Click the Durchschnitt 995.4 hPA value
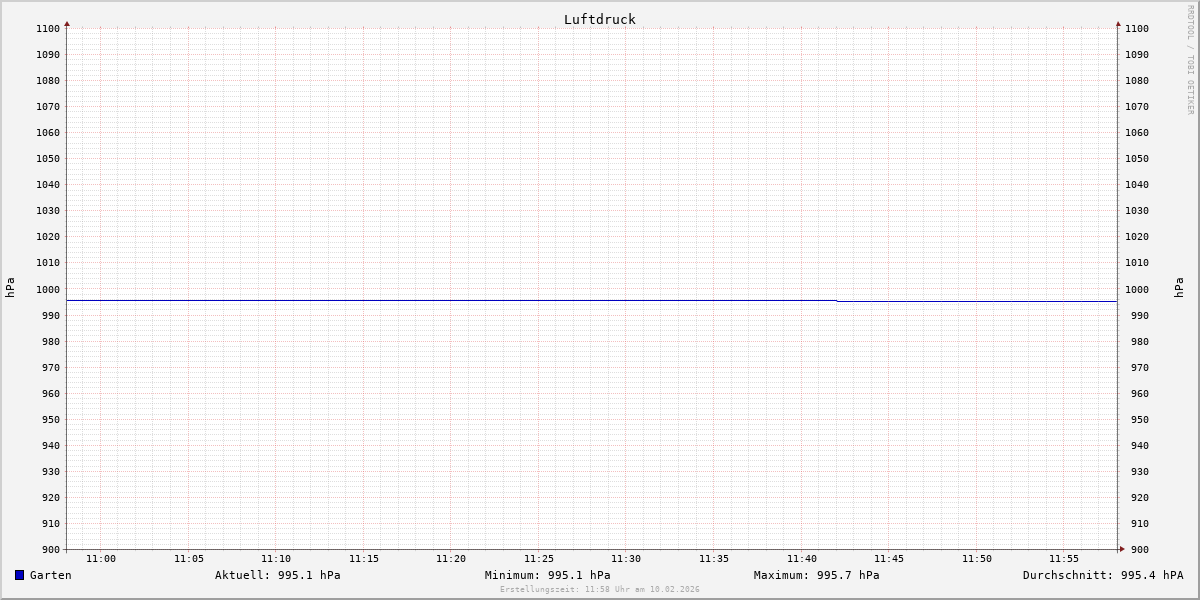Viewport: 1200px width, 600px height. (x=1102, y=575)
